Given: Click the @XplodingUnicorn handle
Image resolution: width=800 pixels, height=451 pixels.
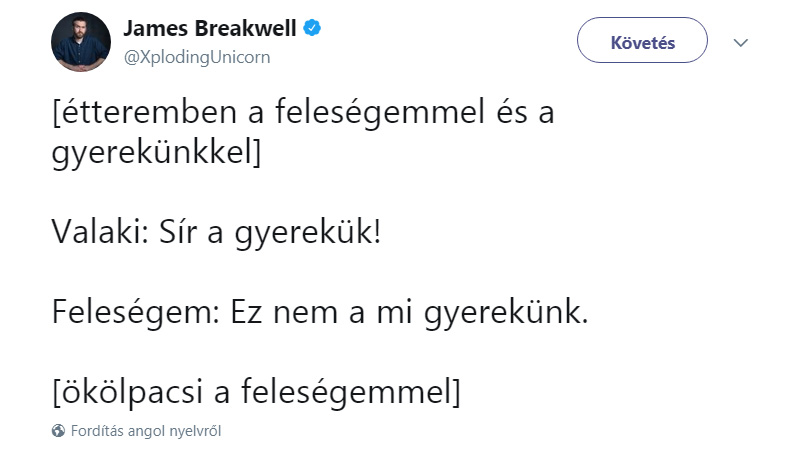Looking at the screenshot, I should (x=197, y=57).
